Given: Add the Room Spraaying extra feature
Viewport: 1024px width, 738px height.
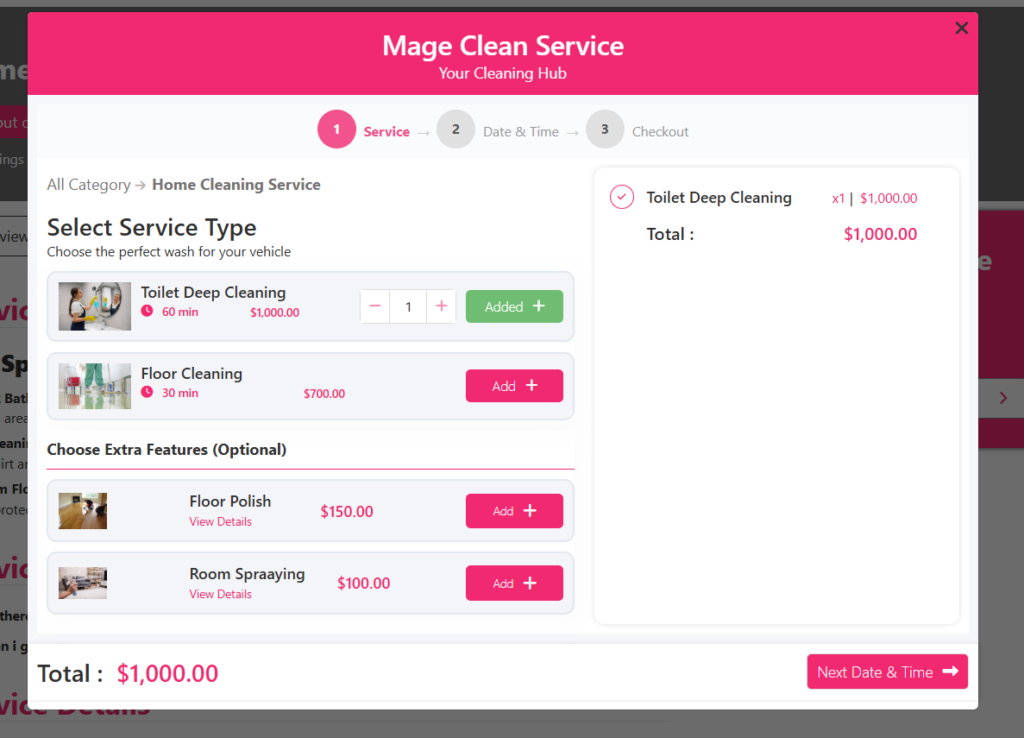Looking at the screenshot, I should 514,583.
